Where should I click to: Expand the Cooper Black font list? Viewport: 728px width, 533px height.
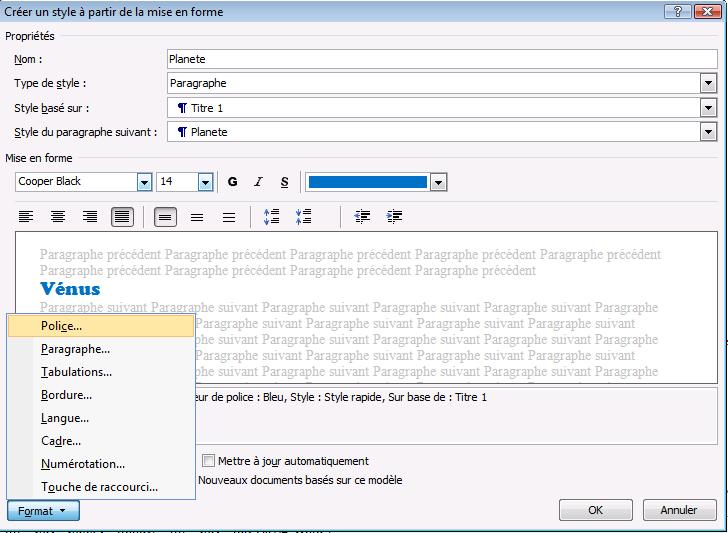coord(144,182)
